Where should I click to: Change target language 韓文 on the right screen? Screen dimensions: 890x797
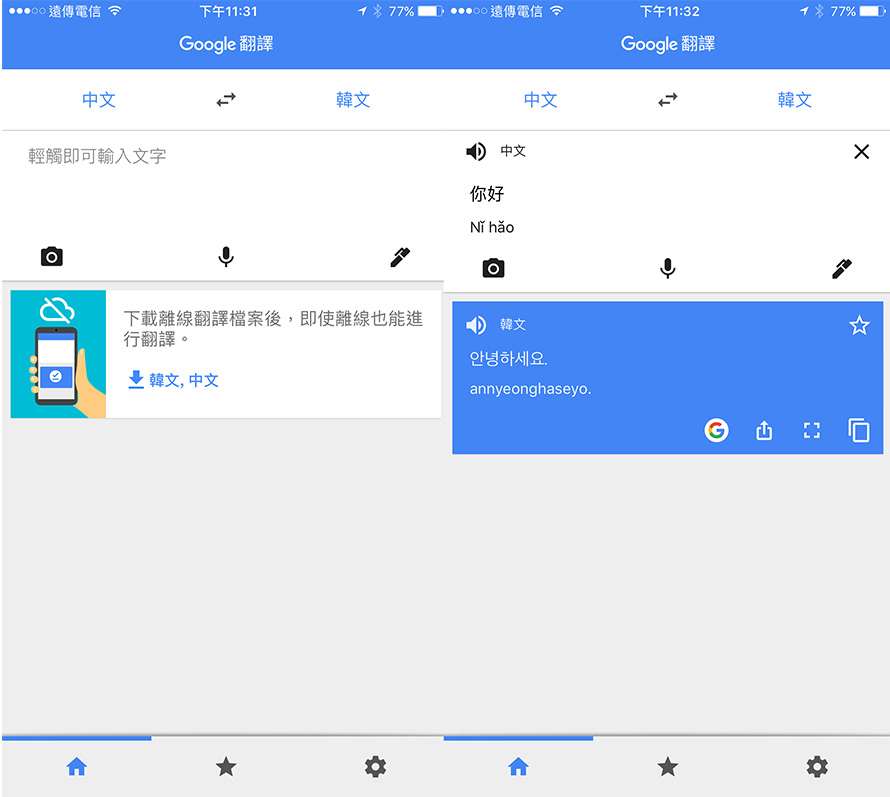click(794, 100)
